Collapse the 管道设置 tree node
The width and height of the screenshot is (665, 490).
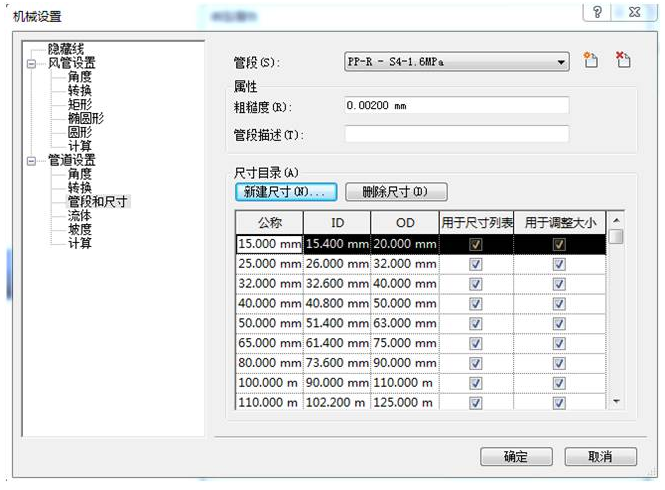pos(32,160)
